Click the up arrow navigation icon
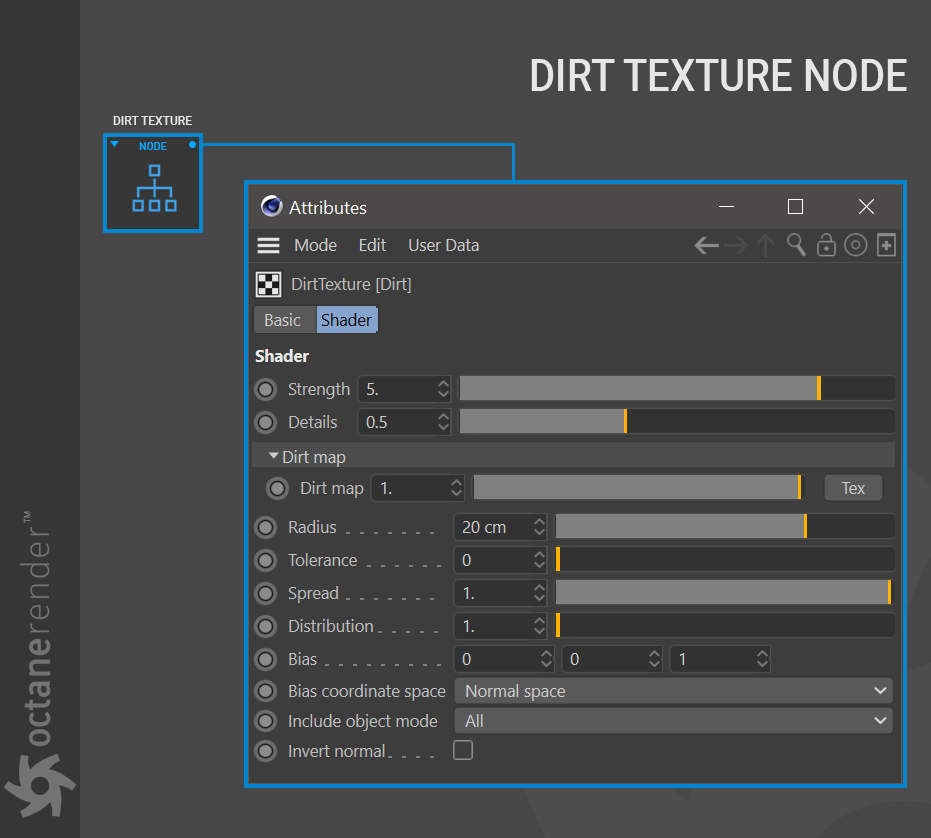 (766, 245)
